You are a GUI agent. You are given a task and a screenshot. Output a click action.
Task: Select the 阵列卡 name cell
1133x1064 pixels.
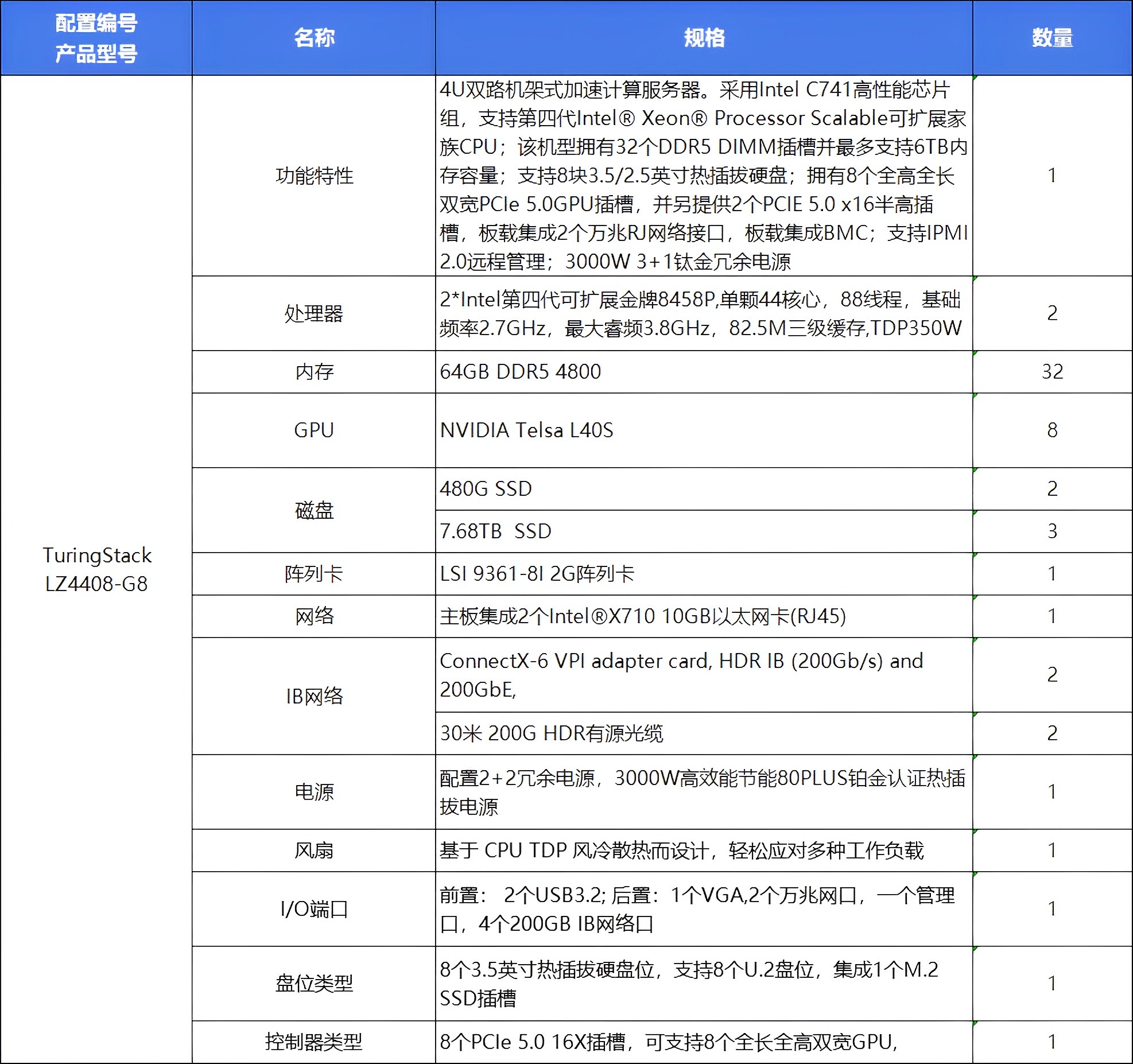click(x=314, y=574)
